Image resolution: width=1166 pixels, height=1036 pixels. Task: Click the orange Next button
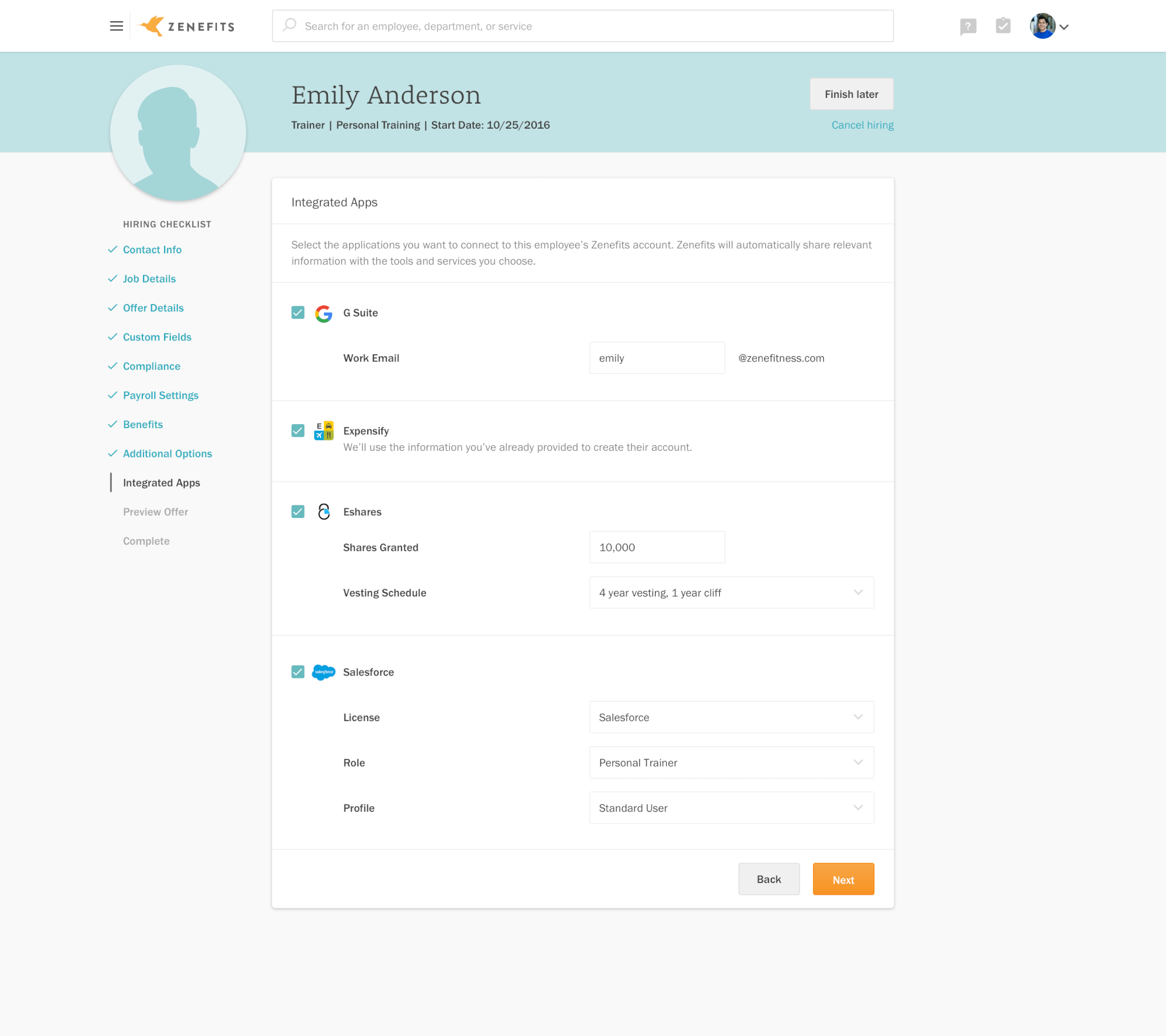tap(843, 879)
